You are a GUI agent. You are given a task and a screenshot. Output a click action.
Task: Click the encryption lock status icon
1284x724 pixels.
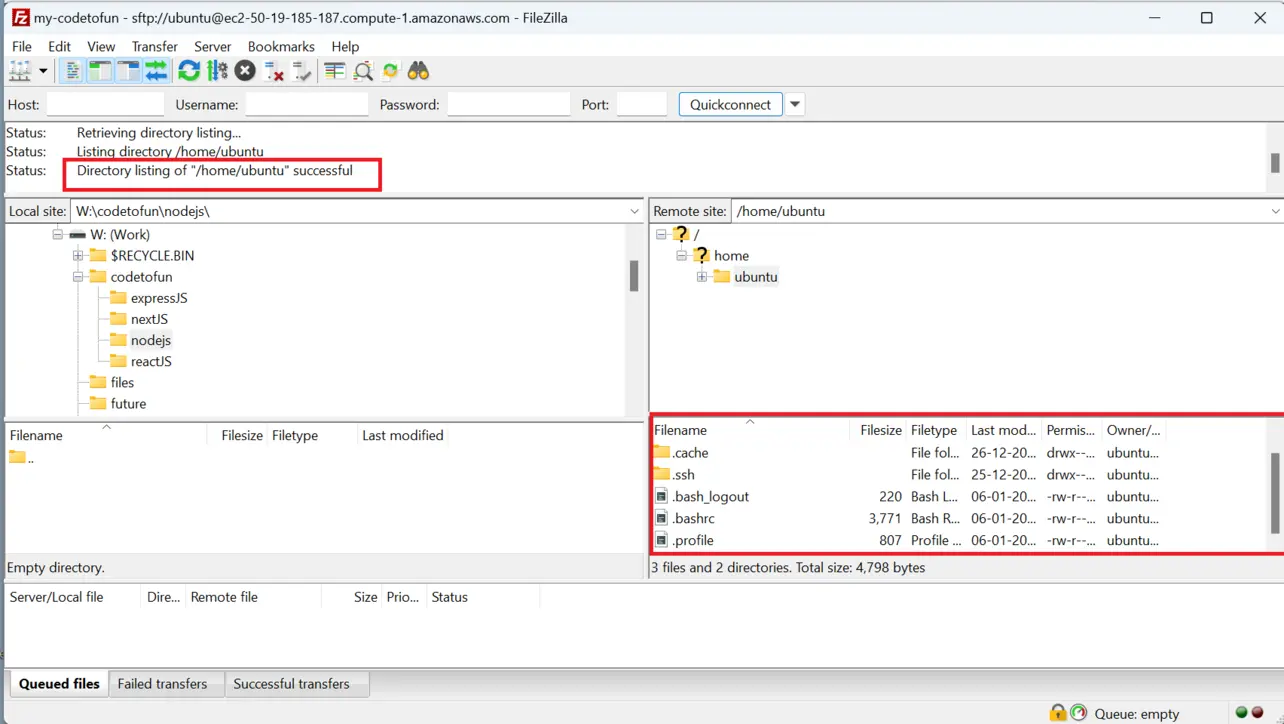(x=1057, y=713)
